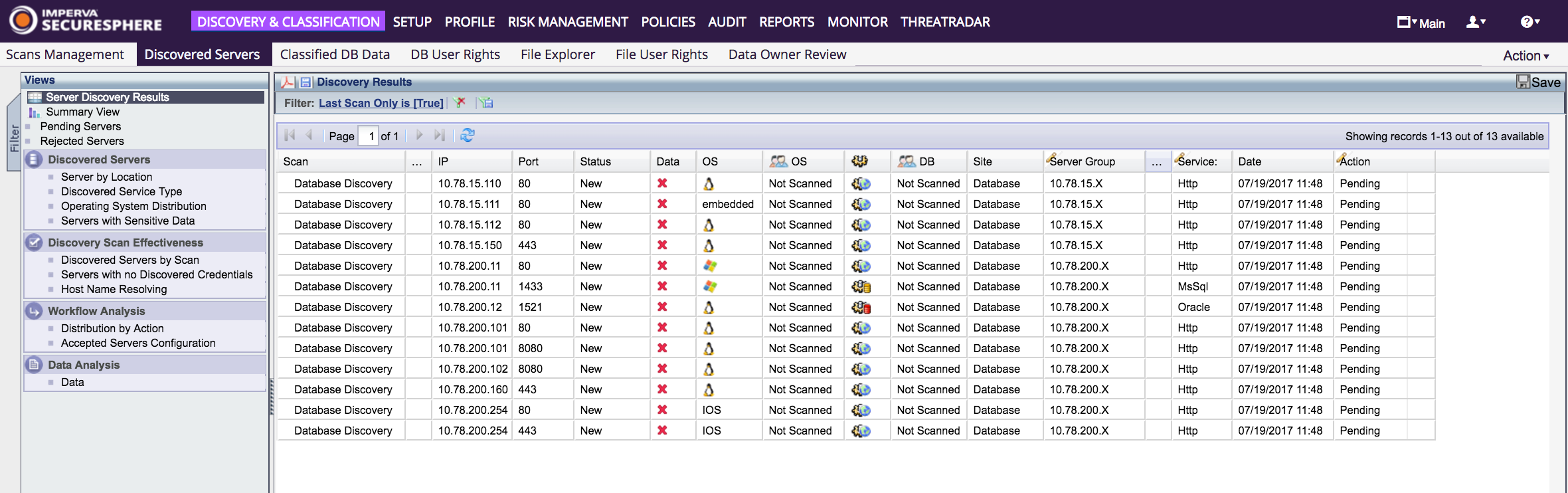Viewport: 1568px width, 493px height.
Task: Switch to the Data Owner Review tab
Action: pos(787,54)
